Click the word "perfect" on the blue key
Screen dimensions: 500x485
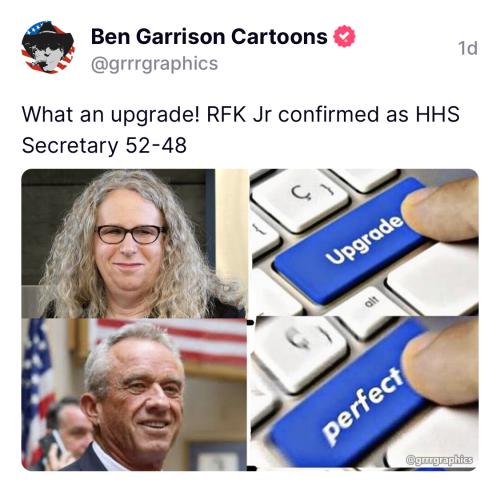tap(362, 405)
